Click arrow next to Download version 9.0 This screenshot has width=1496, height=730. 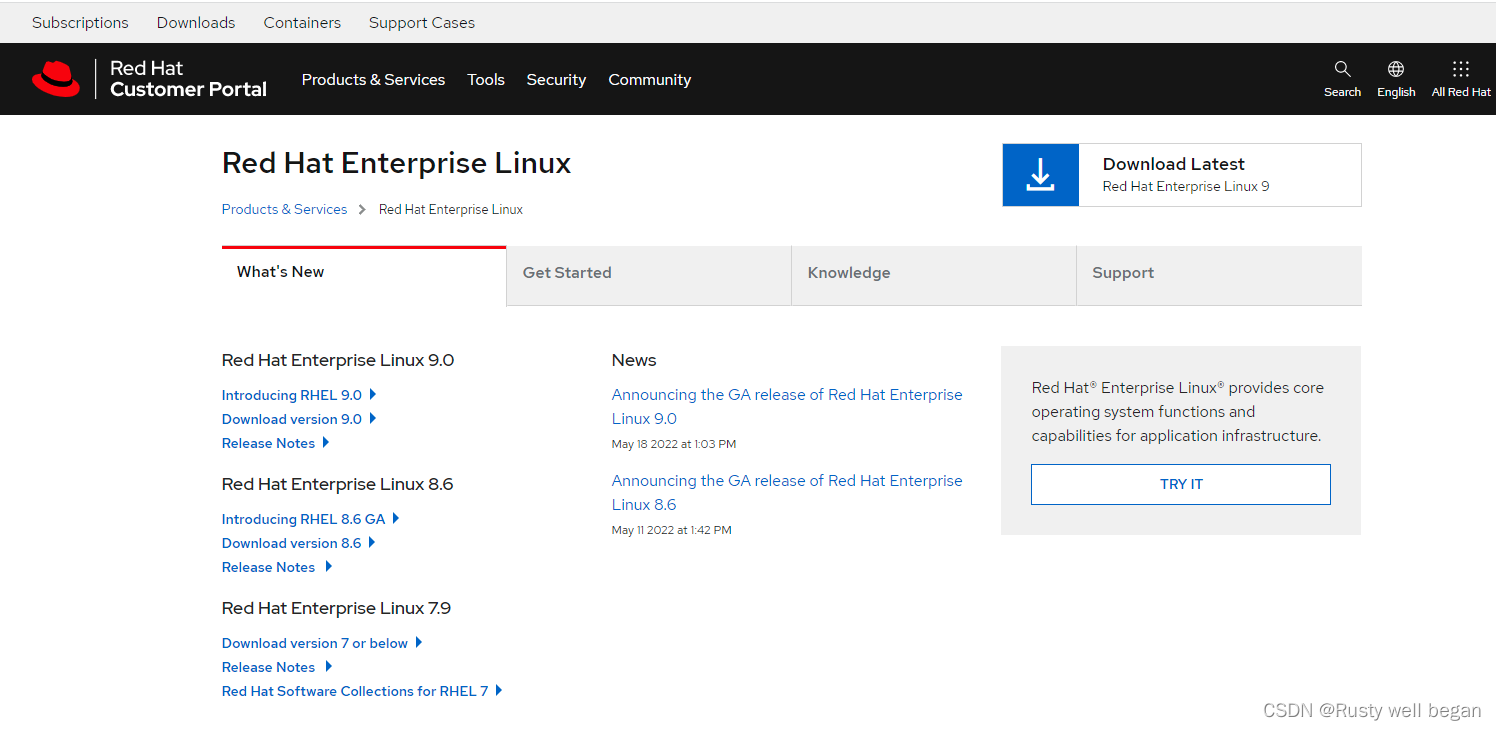click(x=373, y=418)
